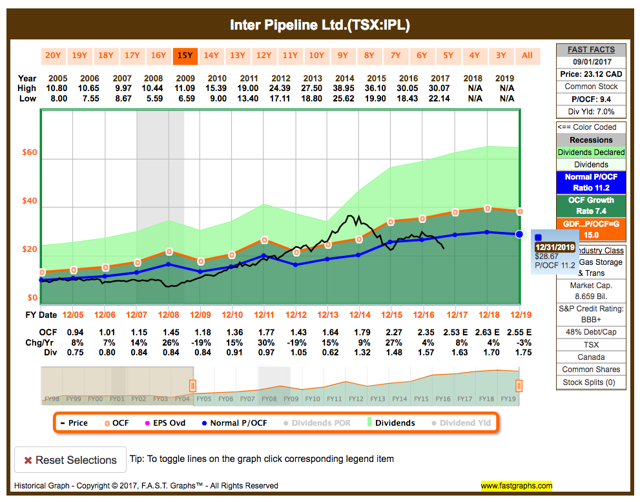
Task: Toggle the Price line legend item
Action: 74,423
